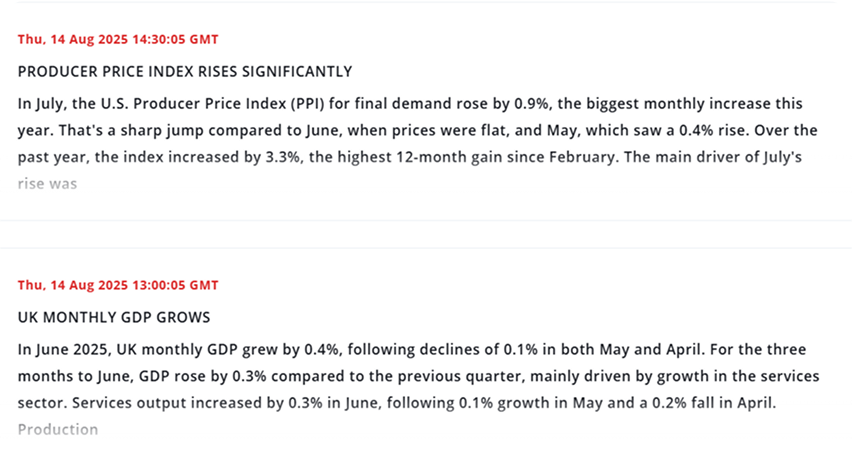The image size is (852, 465).
Task: Click the divider gap between the two articles
Action: pyautogui.click(x=426, y=234)
